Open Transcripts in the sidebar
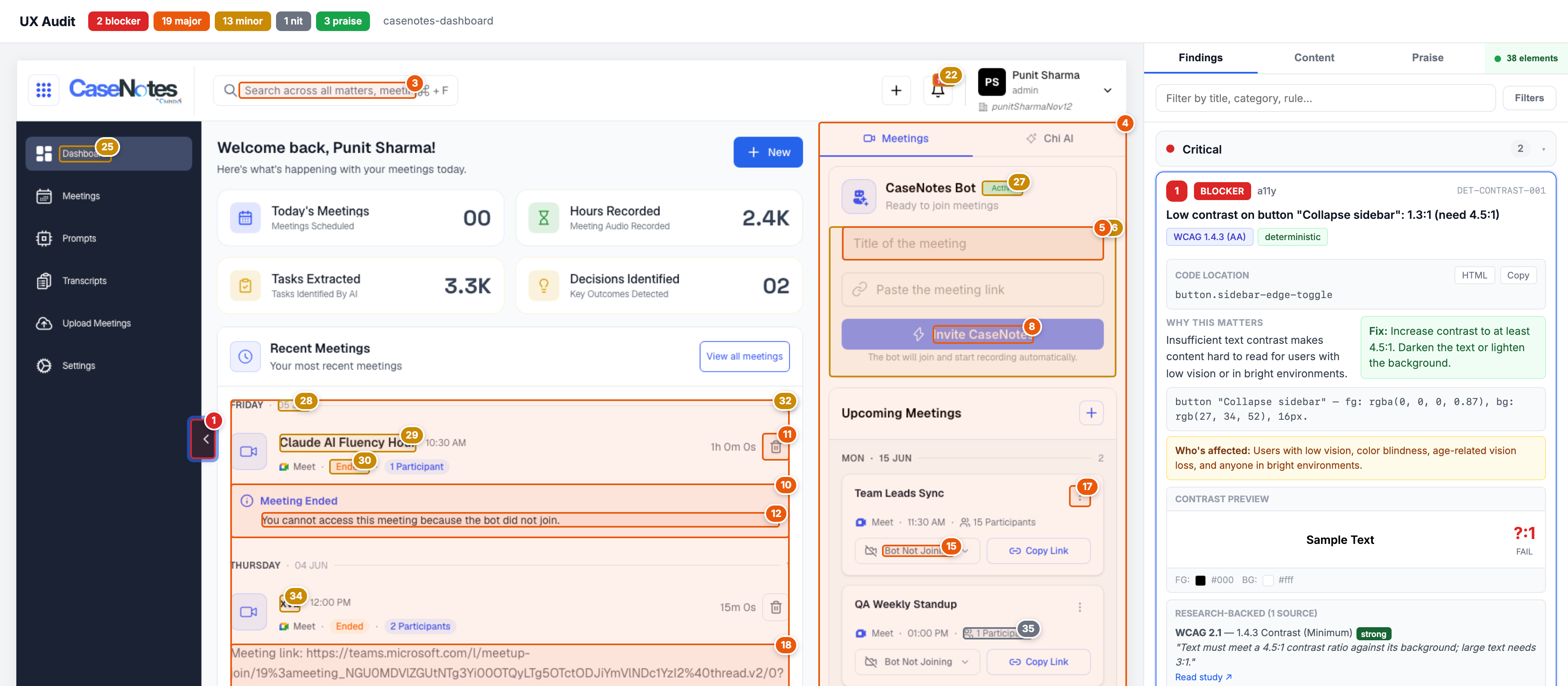Image resolution: width=1568 pixels, height=686 pixels. pos(109,281)
